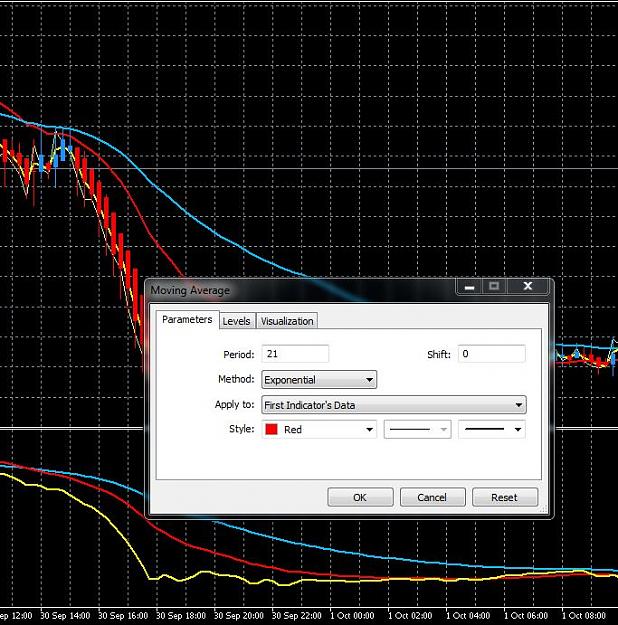Open the Visualization tab

click(287, 321)
